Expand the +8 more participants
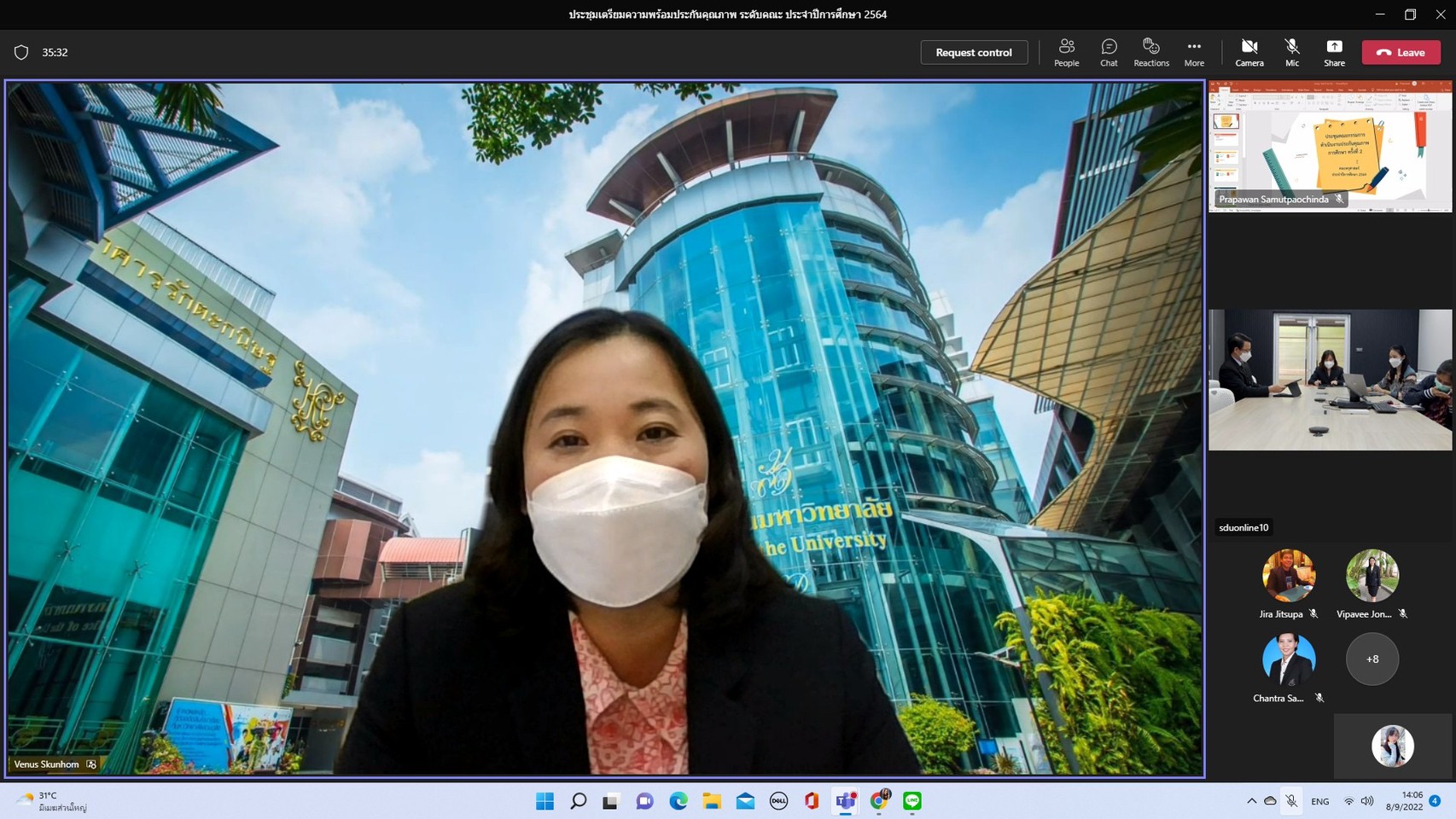Viewport: 1456px width, 819px height. coord(1372,659)
